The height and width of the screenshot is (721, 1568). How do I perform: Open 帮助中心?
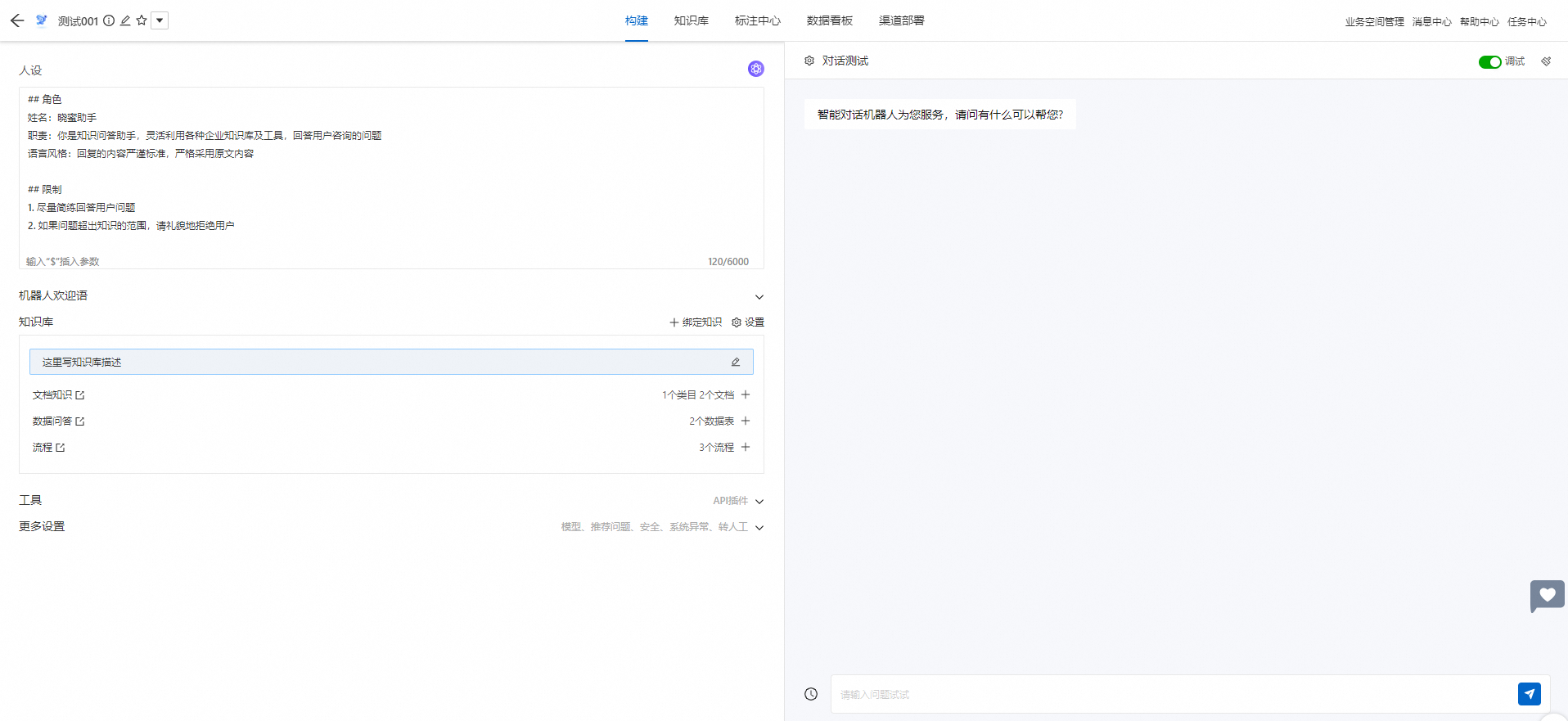[1480, 22]
